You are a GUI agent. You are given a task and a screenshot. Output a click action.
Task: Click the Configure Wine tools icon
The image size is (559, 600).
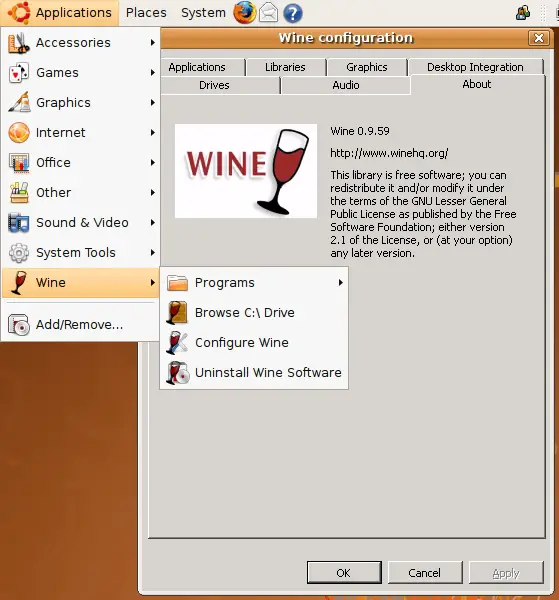pos(177,342)
